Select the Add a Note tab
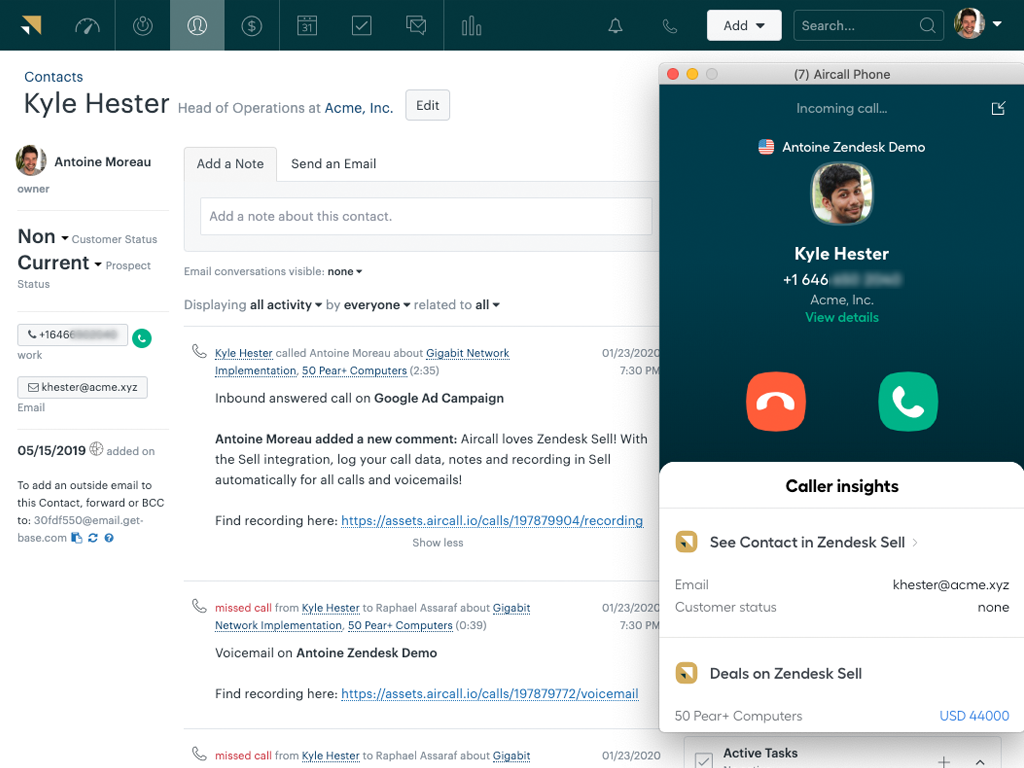 click(x=230, y=163)
